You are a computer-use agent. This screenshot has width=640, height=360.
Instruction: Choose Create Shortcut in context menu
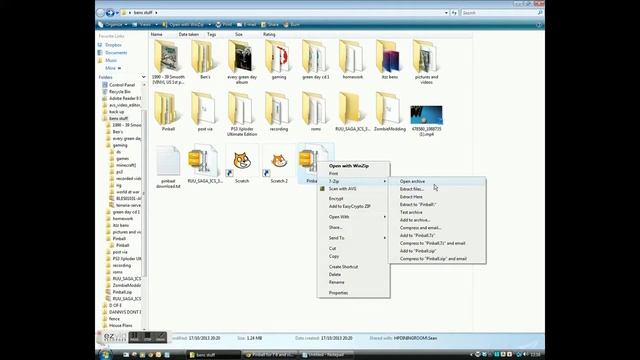(353, 267)
